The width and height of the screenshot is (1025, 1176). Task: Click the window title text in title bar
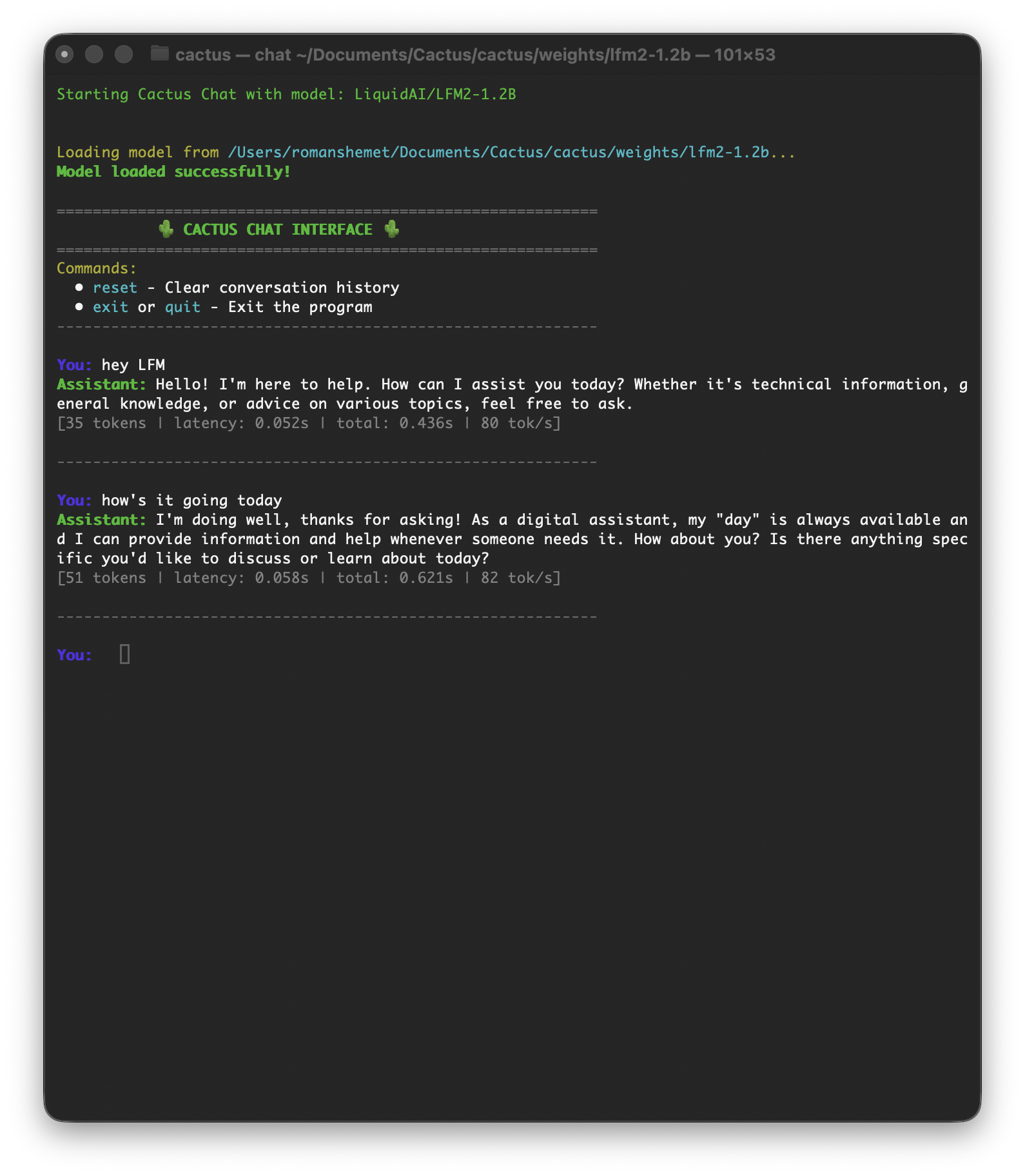(474, 55)
